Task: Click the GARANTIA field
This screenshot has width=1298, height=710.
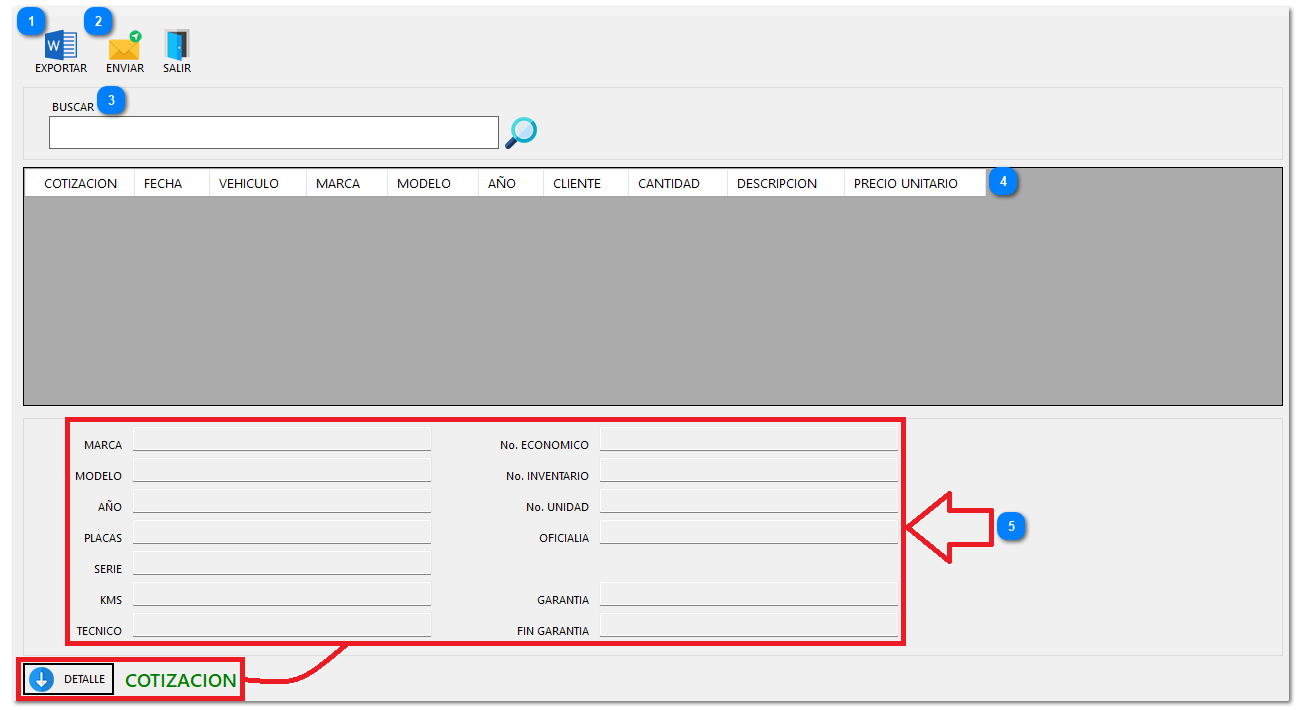Action: [x=749, y=594]
